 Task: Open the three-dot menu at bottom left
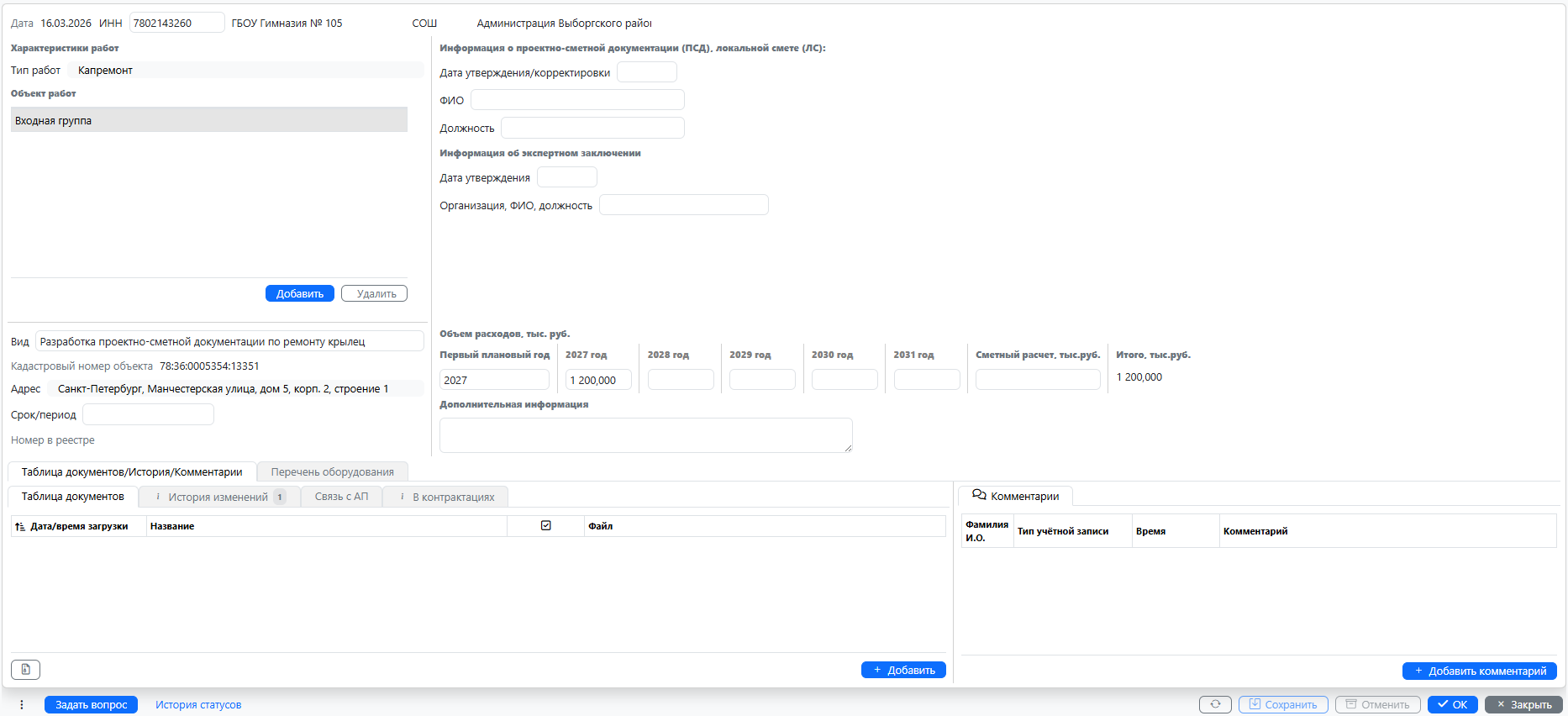(x=22, y=705)
